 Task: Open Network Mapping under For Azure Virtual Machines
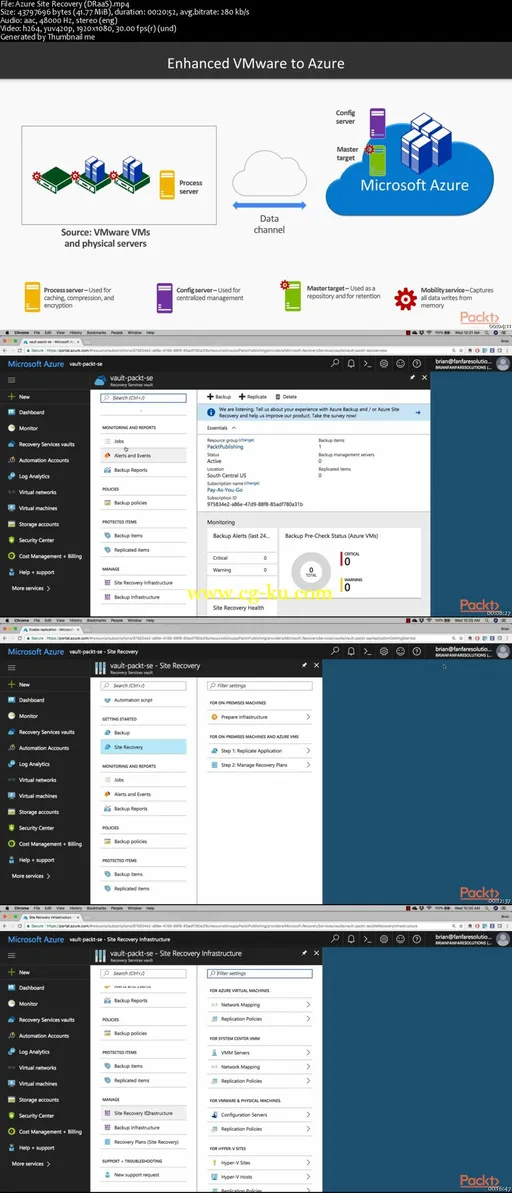259,1004
